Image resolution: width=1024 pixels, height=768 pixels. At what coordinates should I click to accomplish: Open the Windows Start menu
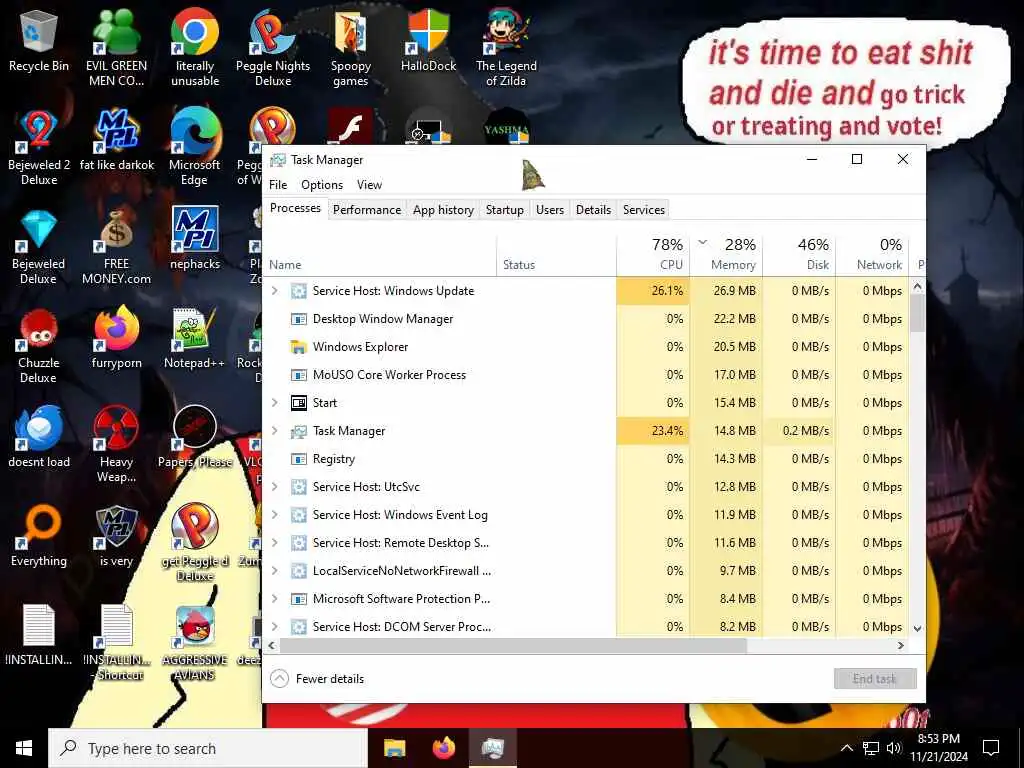(24, 748)
